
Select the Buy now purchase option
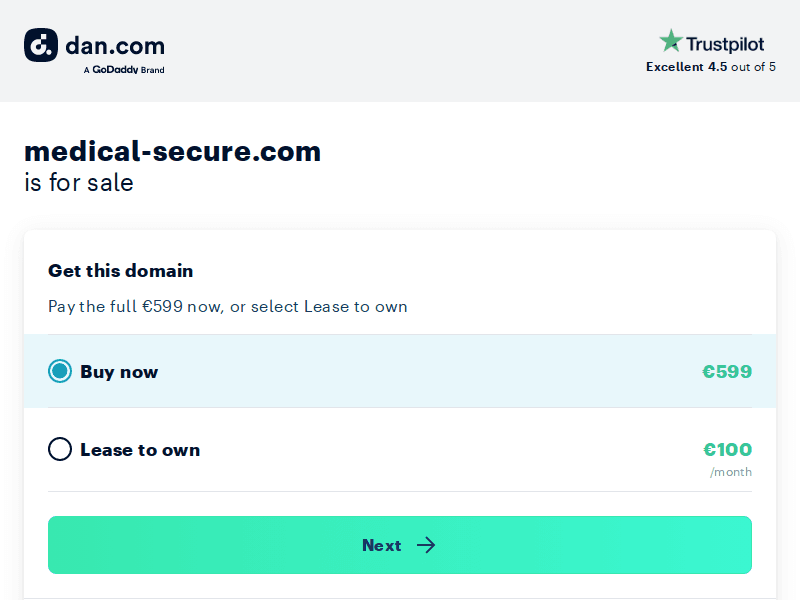400,371
